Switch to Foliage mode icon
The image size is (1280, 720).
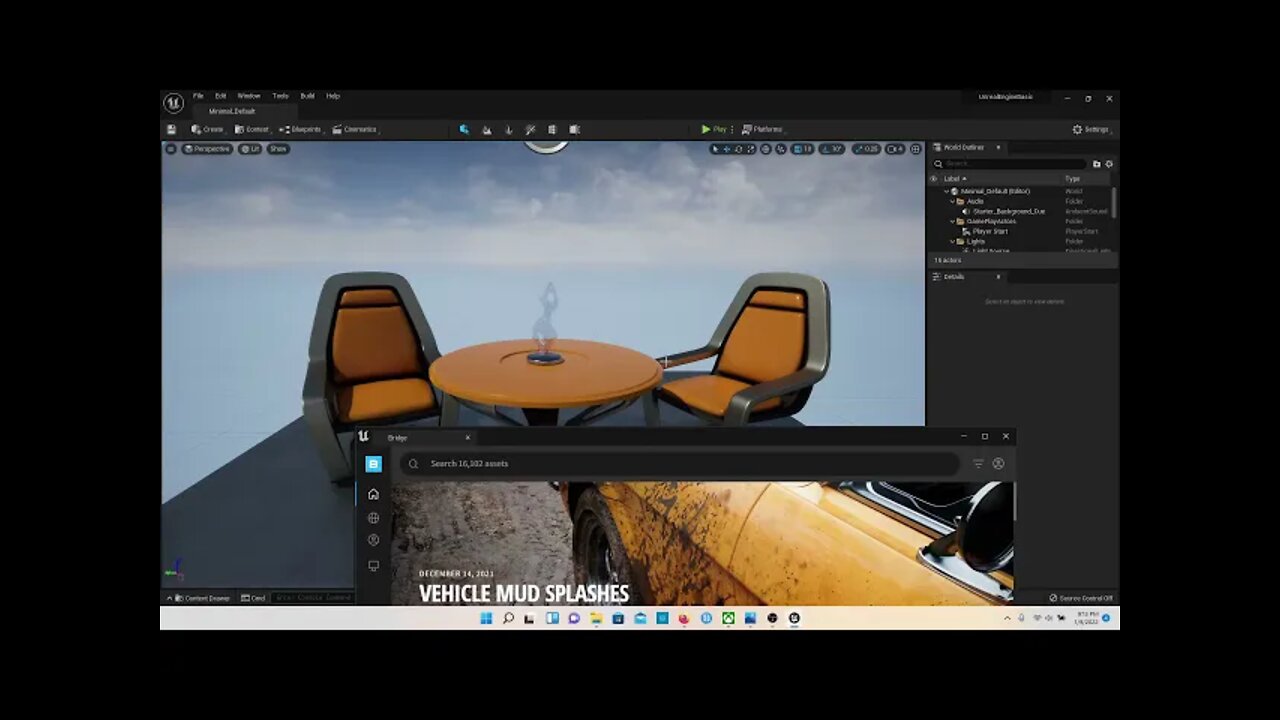508,129
